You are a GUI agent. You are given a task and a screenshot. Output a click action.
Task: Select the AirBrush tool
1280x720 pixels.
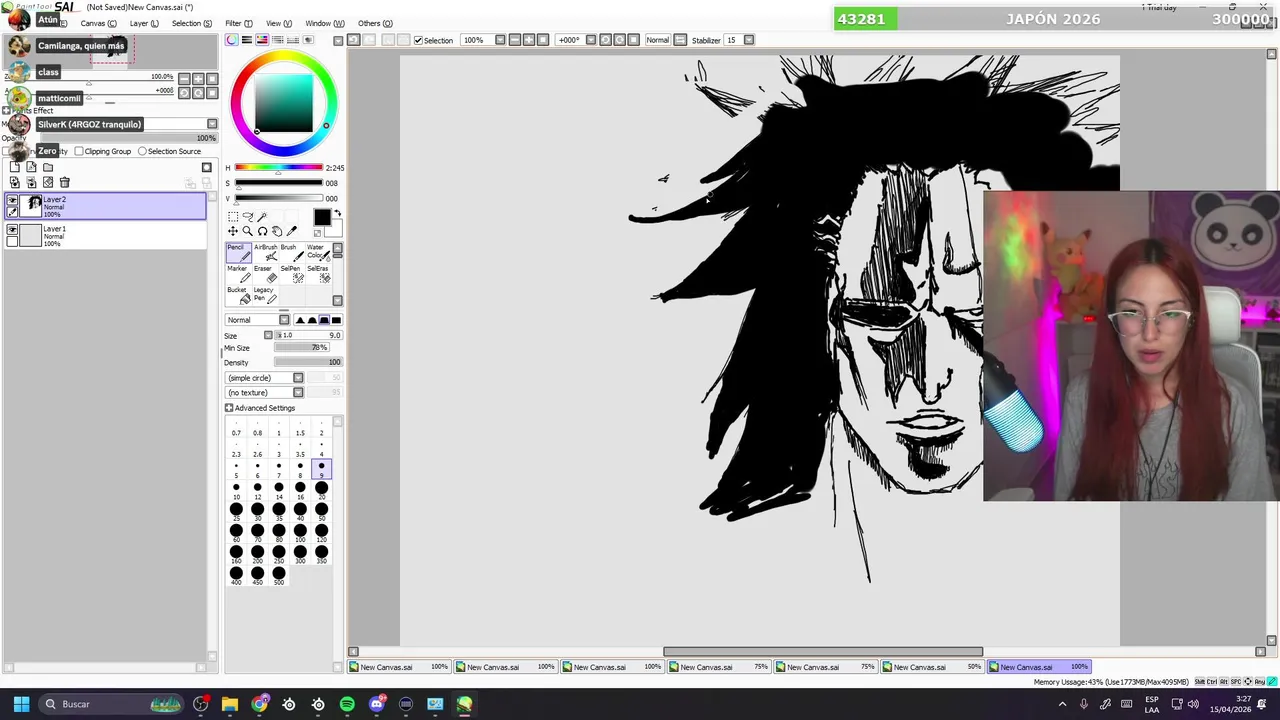point(265,252)
